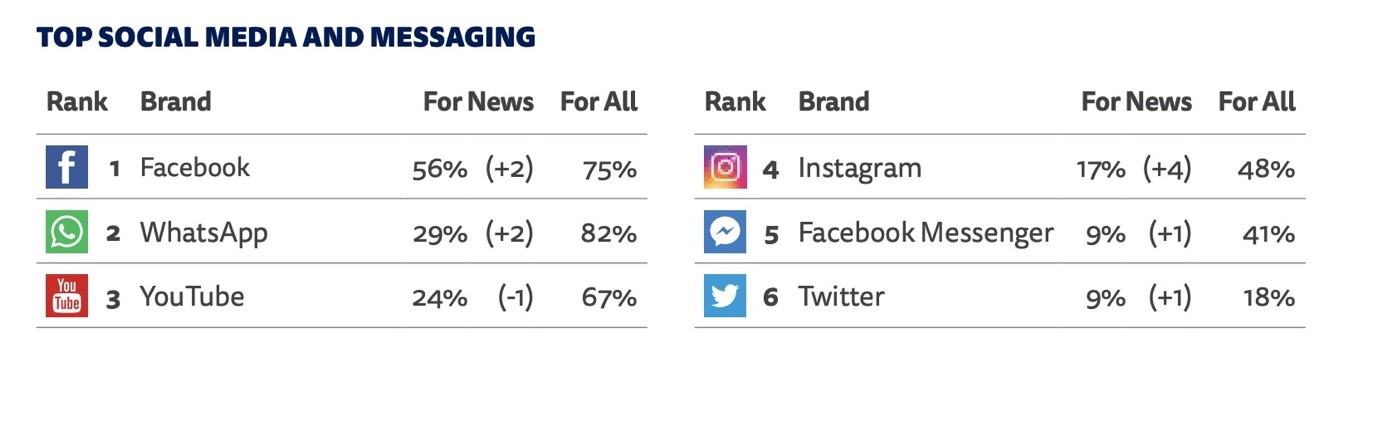Select WhatsApp's 82% For All value
The width and height of the screenshot is (1378, 422).
point(609,233)
